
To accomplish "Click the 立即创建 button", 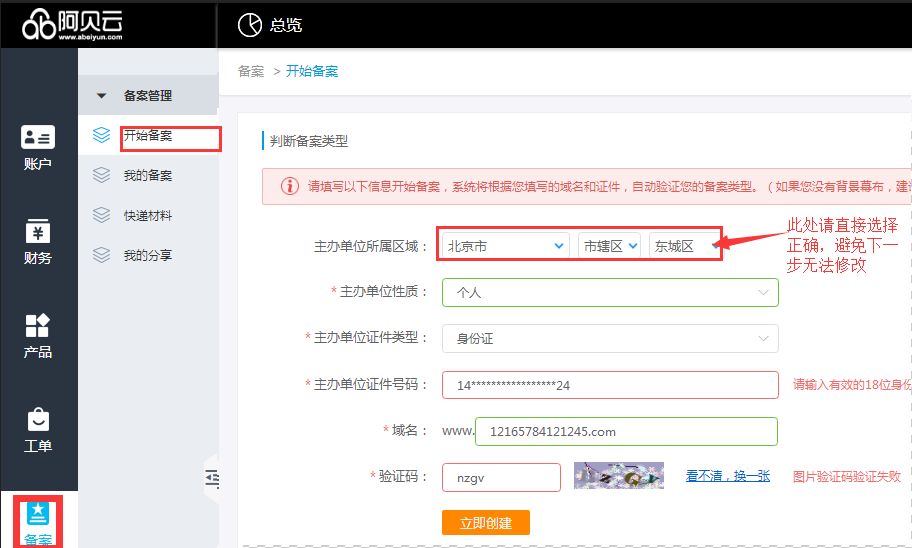I will tap(486, 522).
